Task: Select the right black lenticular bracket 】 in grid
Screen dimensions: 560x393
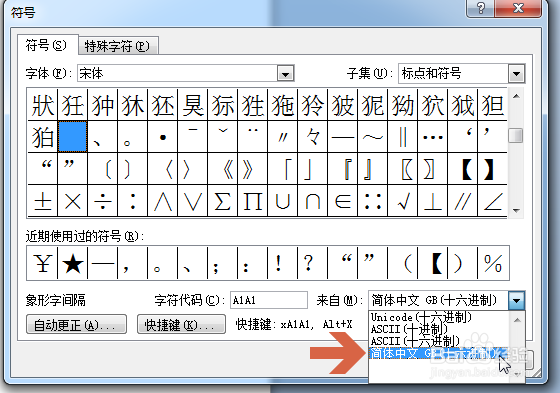Action: click(492, 169)
